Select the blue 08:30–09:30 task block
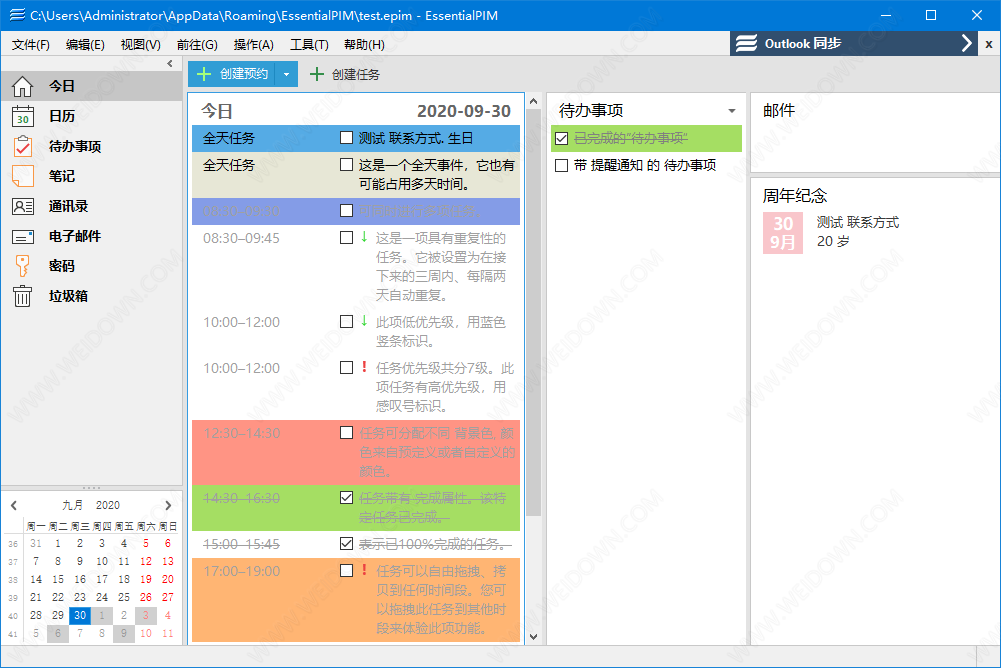The width and height of the screenshot is (1001, 668). [x=356, y=211]
